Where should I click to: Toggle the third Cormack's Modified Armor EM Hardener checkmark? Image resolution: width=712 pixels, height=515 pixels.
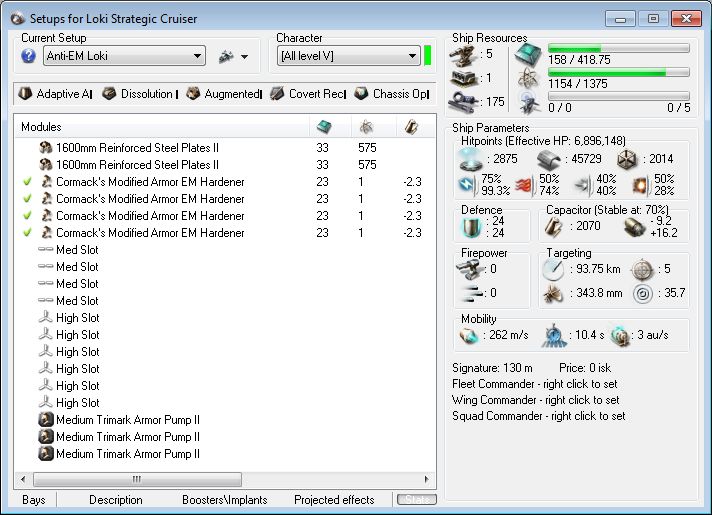[x=27, y=216]
